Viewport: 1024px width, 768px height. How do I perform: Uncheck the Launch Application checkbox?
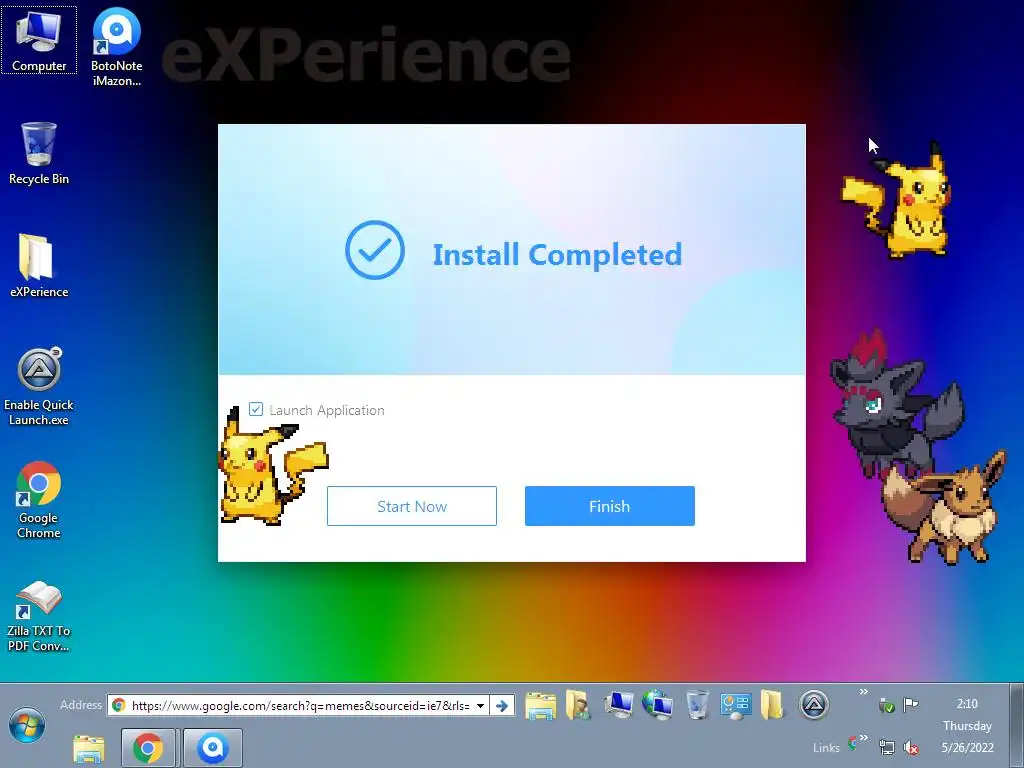coord(256,409)
